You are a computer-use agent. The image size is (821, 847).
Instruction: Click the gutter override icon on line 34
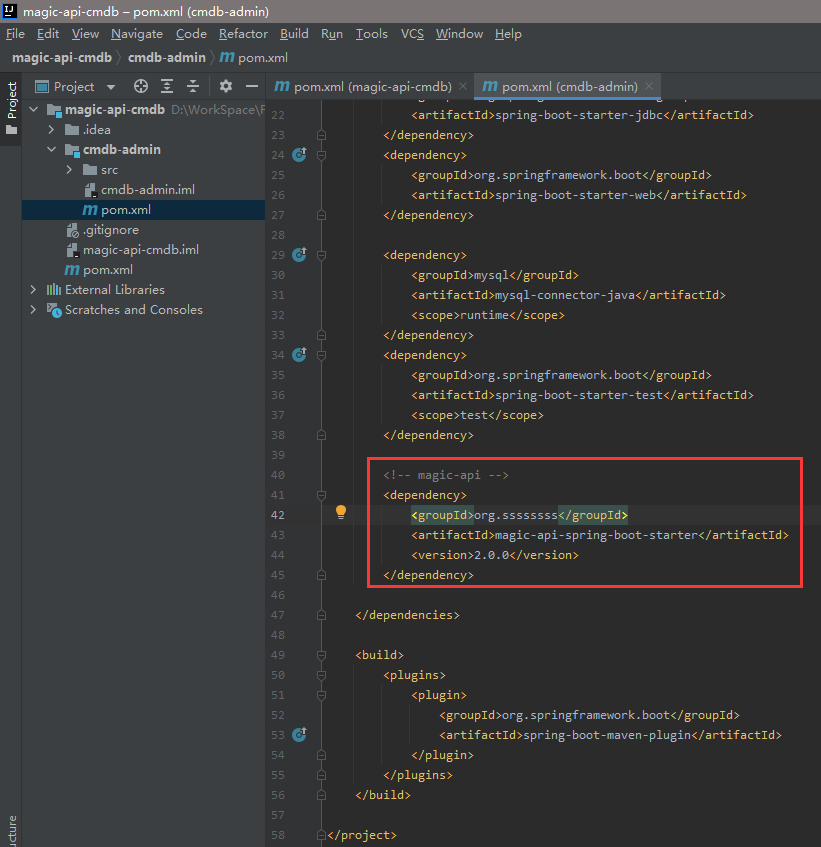click(298, 355)
